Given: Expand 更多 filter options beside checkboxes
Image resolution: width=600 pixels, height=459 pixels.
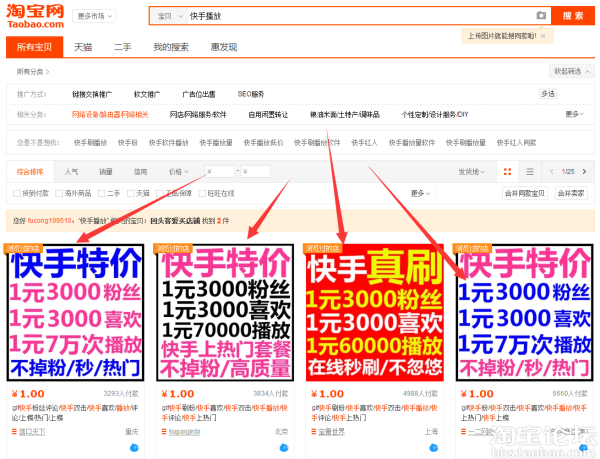Looking at the screenshot, I should click(420, 193).
